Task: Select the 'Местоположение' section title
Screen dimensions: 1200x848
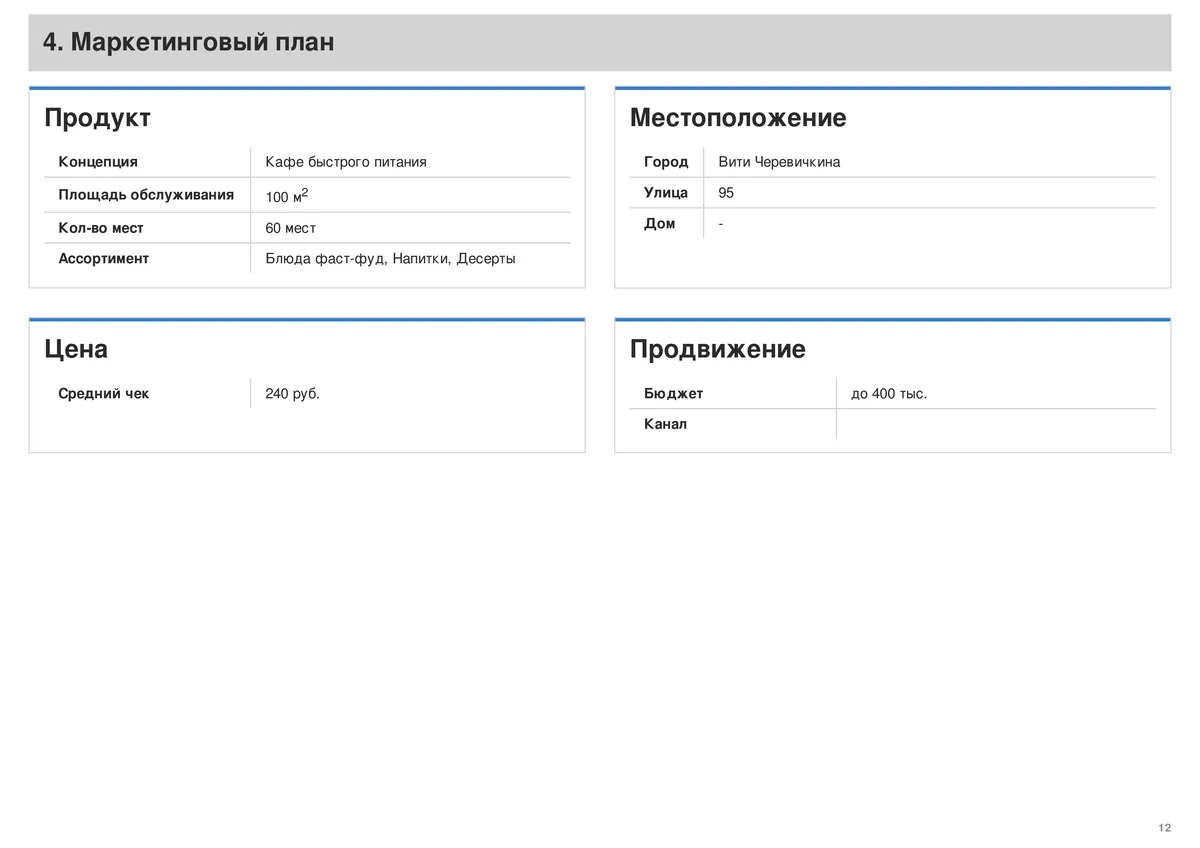Action: click(738, 118)
